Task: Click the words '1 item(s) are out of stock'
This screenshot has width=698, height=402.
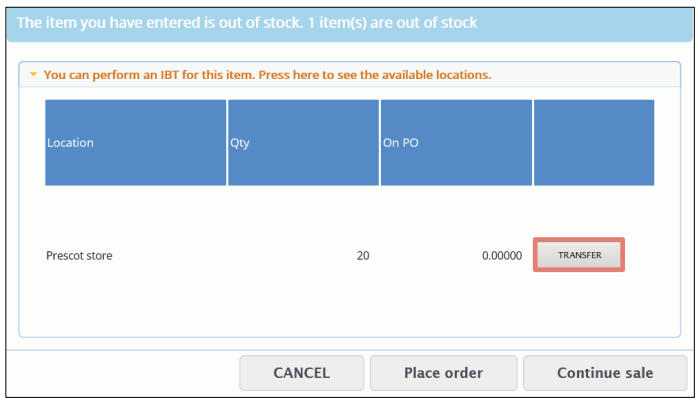Action: point(392,23)
